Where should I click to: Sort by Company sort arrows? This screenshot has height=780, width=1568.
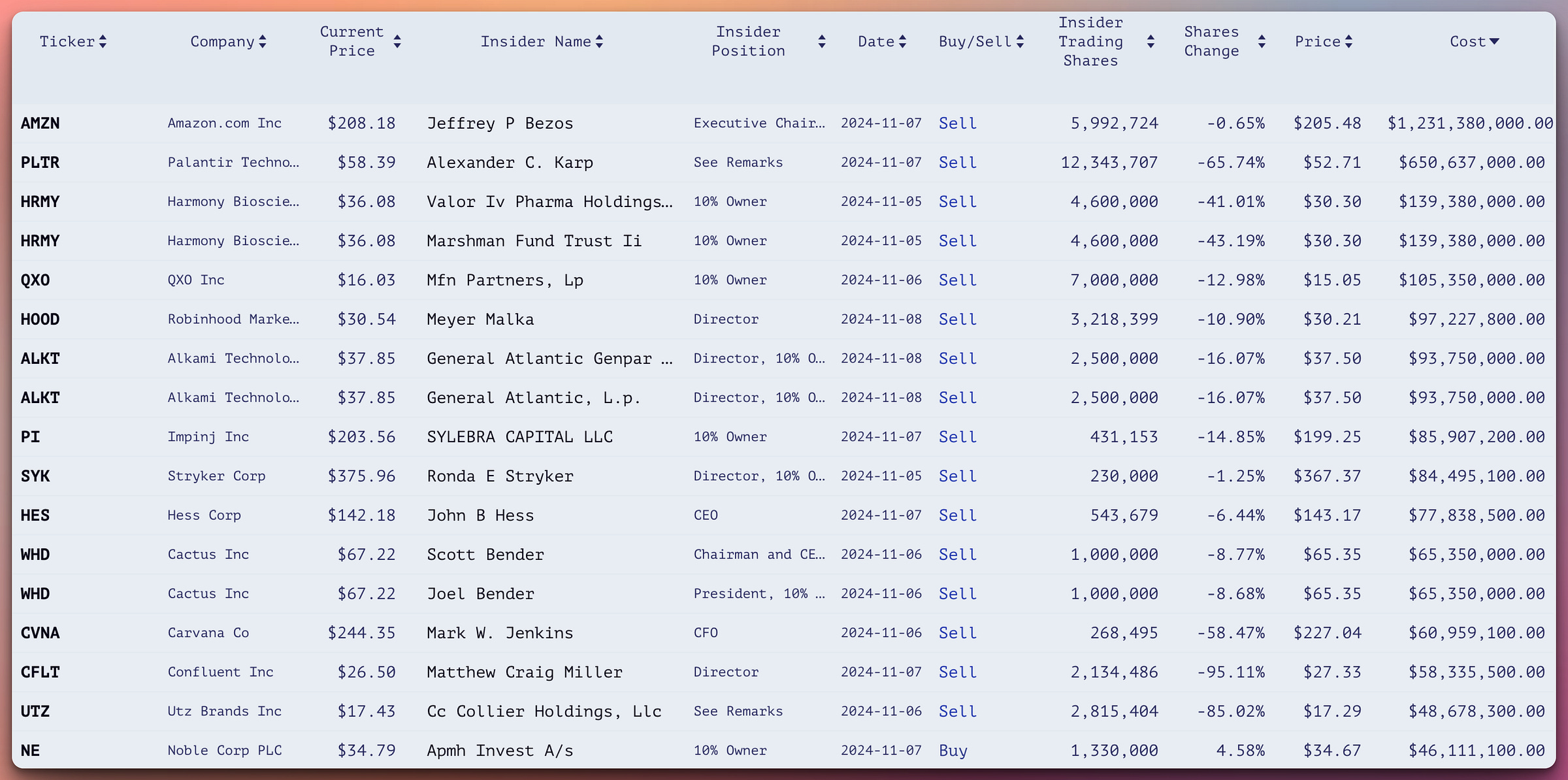[x=263, y=42]
